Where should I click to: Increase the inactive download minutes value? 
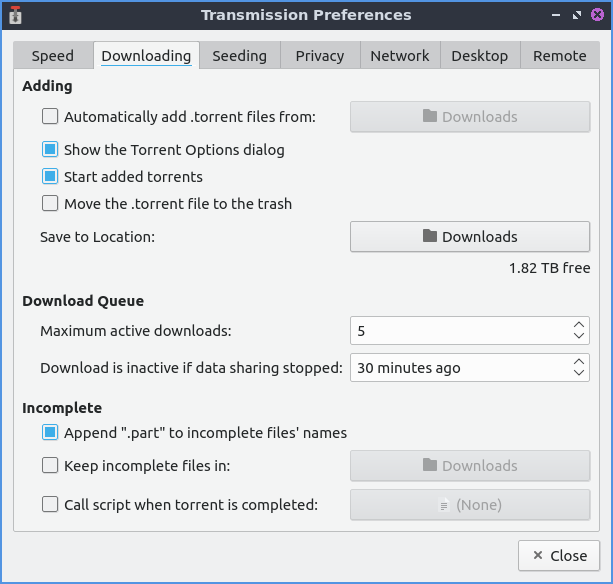[x=579, y=361]
